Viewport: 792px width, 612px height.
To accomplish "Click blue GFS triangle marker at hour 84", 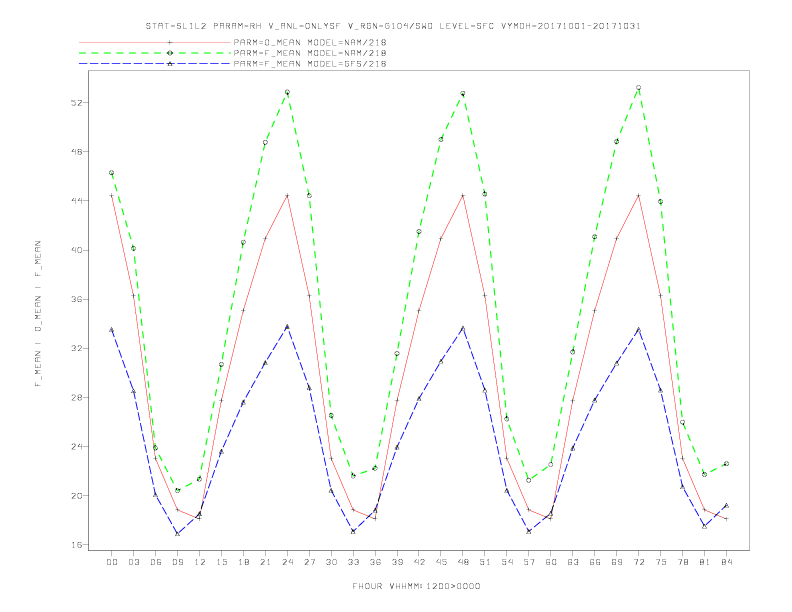I will tap(726, 505).
